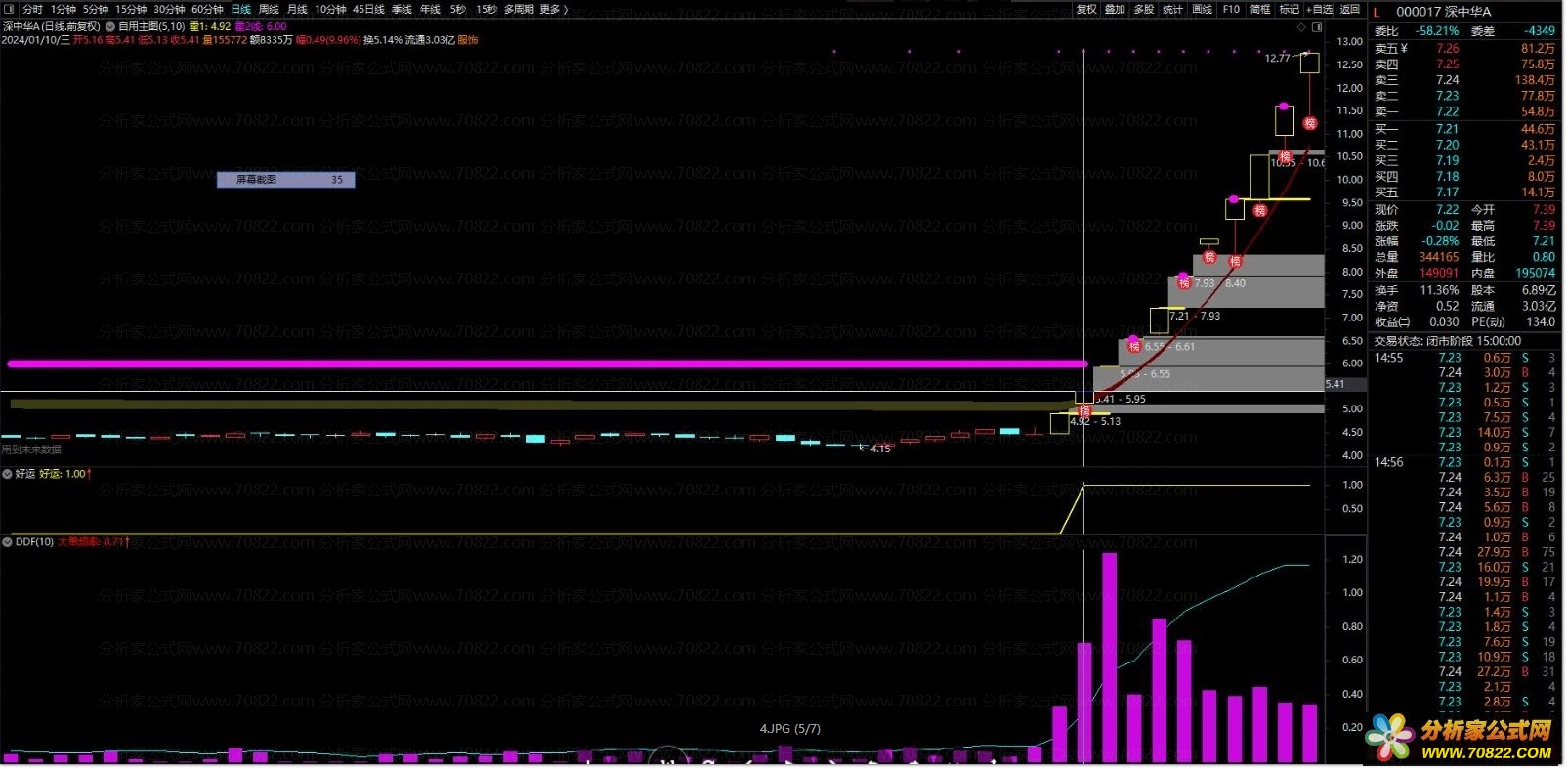The width and height of the screenshot is (1568, 769).
Task: Activate the 画线 drawing tool
Action: point(1203,9)
